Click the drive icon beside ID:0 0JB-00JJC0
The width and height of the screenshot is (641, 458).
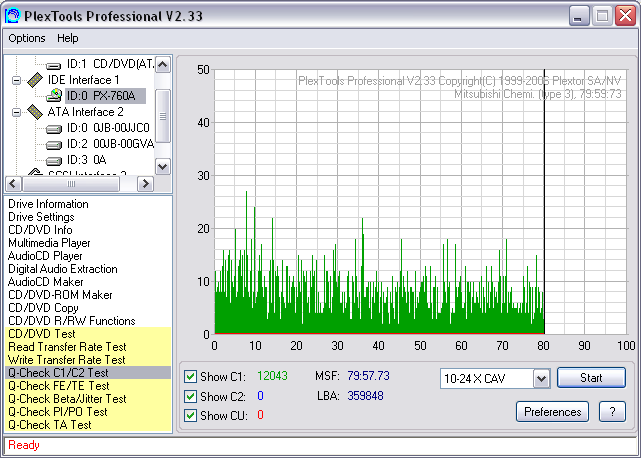click(54, 129)
